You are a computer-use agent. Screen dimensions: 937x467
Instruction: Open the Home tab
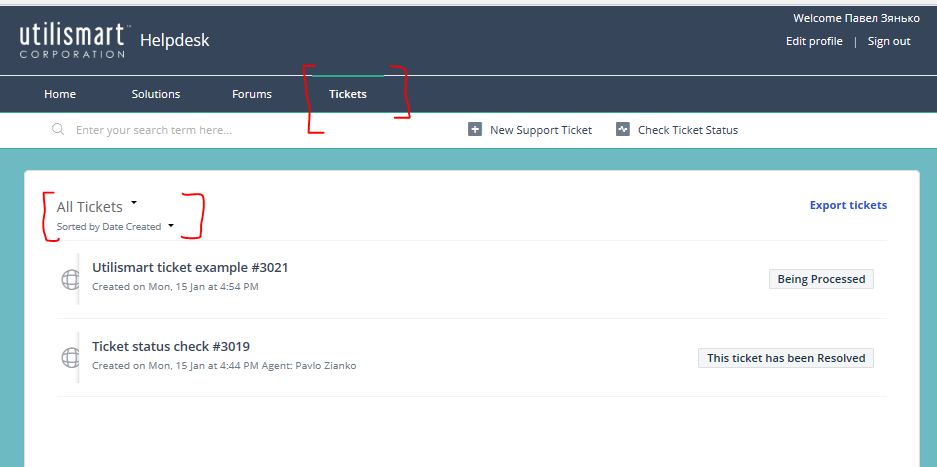pos(60,94)
